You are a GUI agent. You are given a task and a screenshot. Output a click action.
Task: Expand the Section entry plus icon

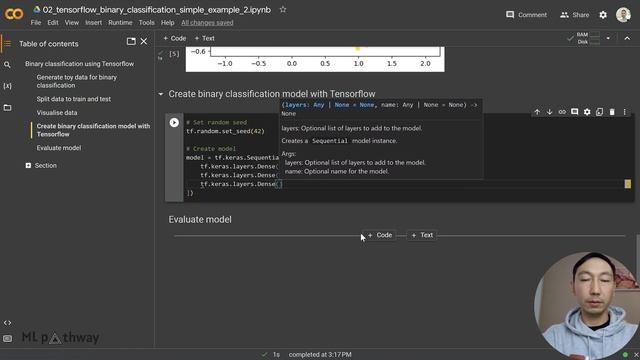28,165
